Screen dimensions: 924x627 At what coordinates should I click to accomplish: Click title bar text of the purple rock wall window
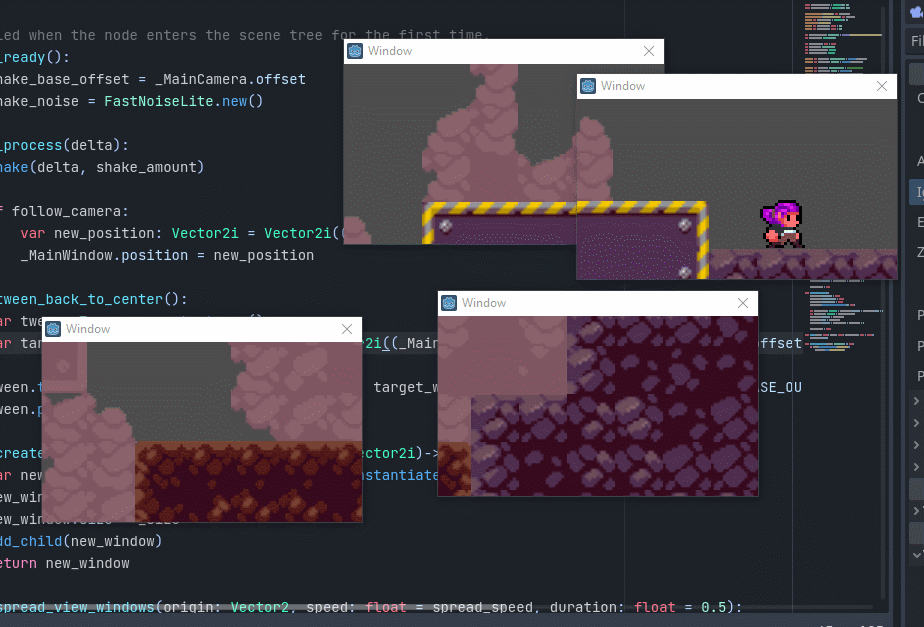(484, 303)
